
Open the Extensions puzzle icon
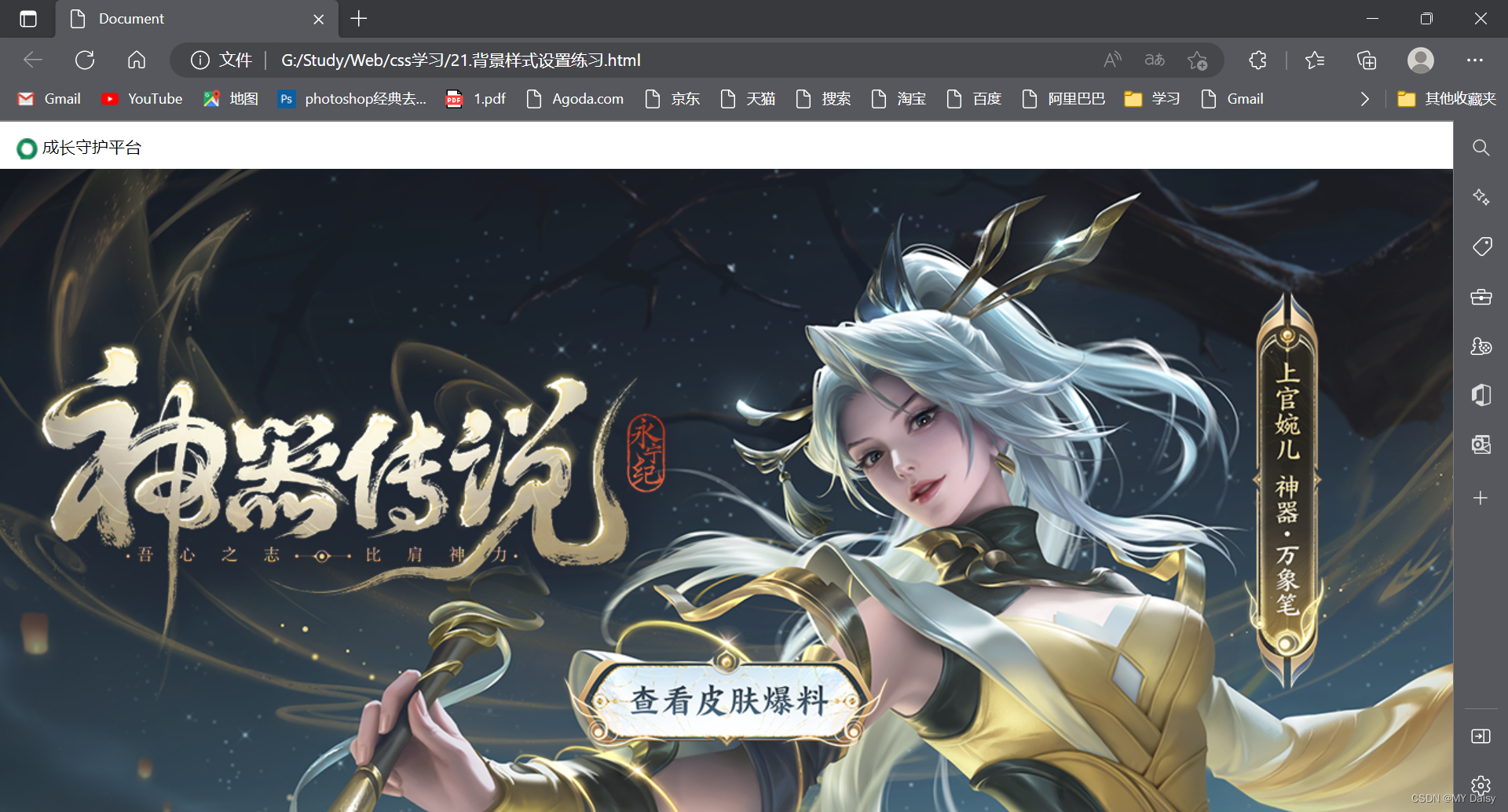coord(1257,60)
